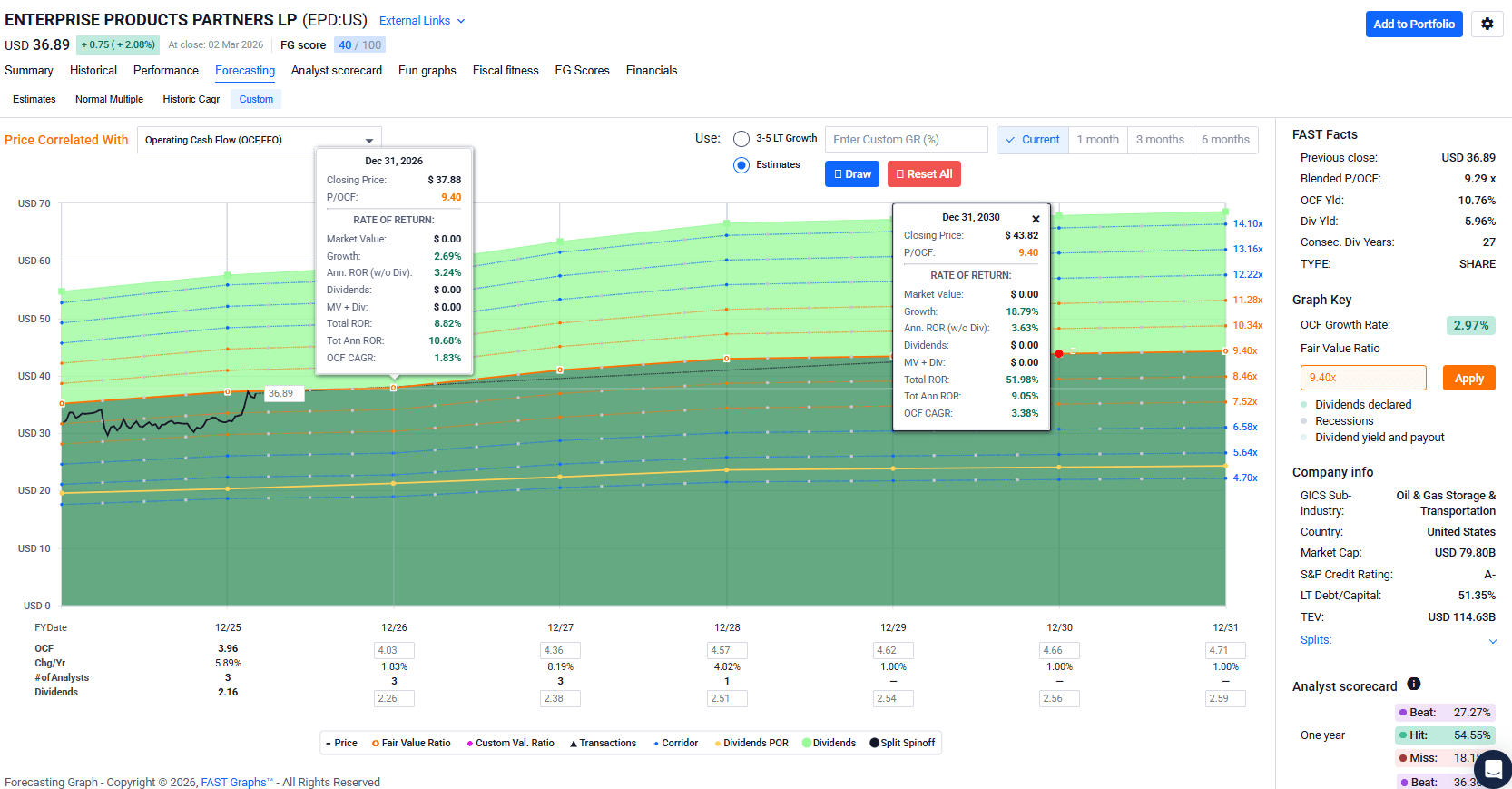Toggle Dividend yield and payout option
The image size is (1512, 789).
coord(1372,438)
